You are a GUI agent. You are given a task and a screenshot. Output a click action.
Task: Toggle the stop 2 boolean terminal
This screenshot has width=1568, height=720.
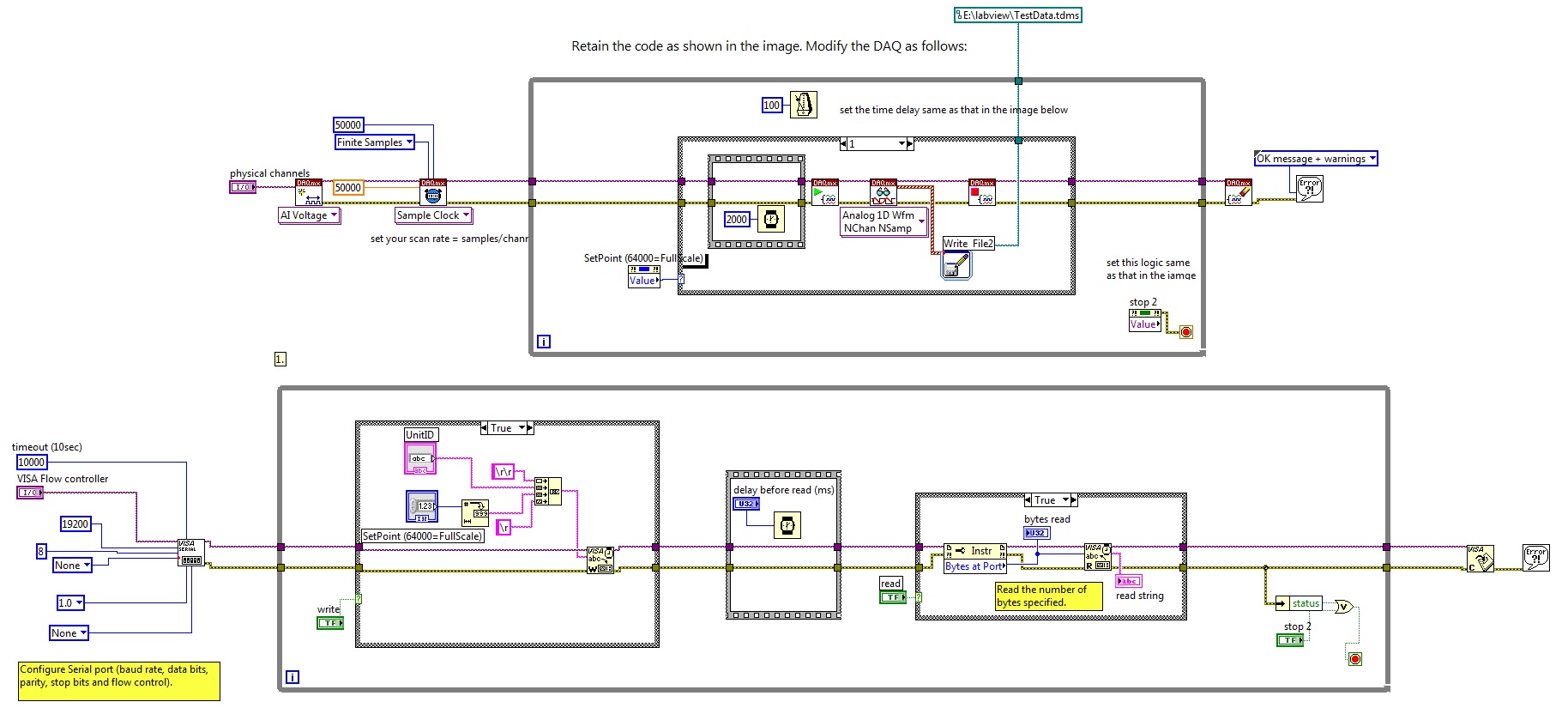tap(1290, 640)
